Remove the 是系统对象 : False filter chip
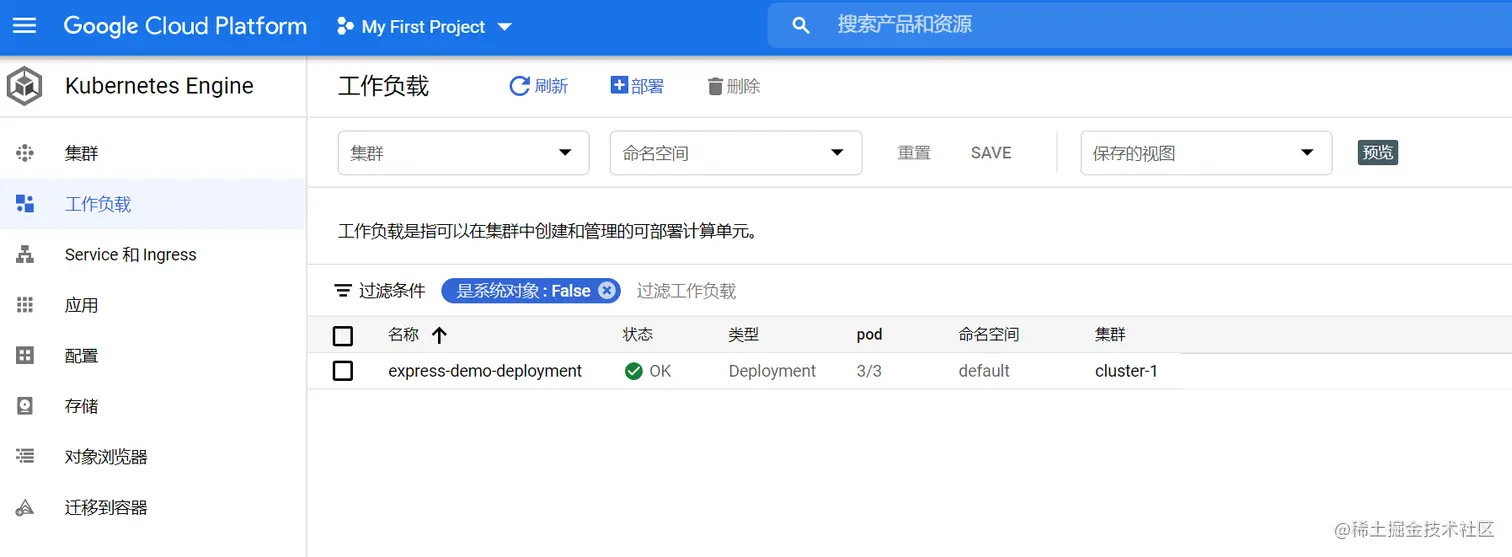Image resolution: width=1512 pixels, height=557 pixels. (x=606, y=291)
